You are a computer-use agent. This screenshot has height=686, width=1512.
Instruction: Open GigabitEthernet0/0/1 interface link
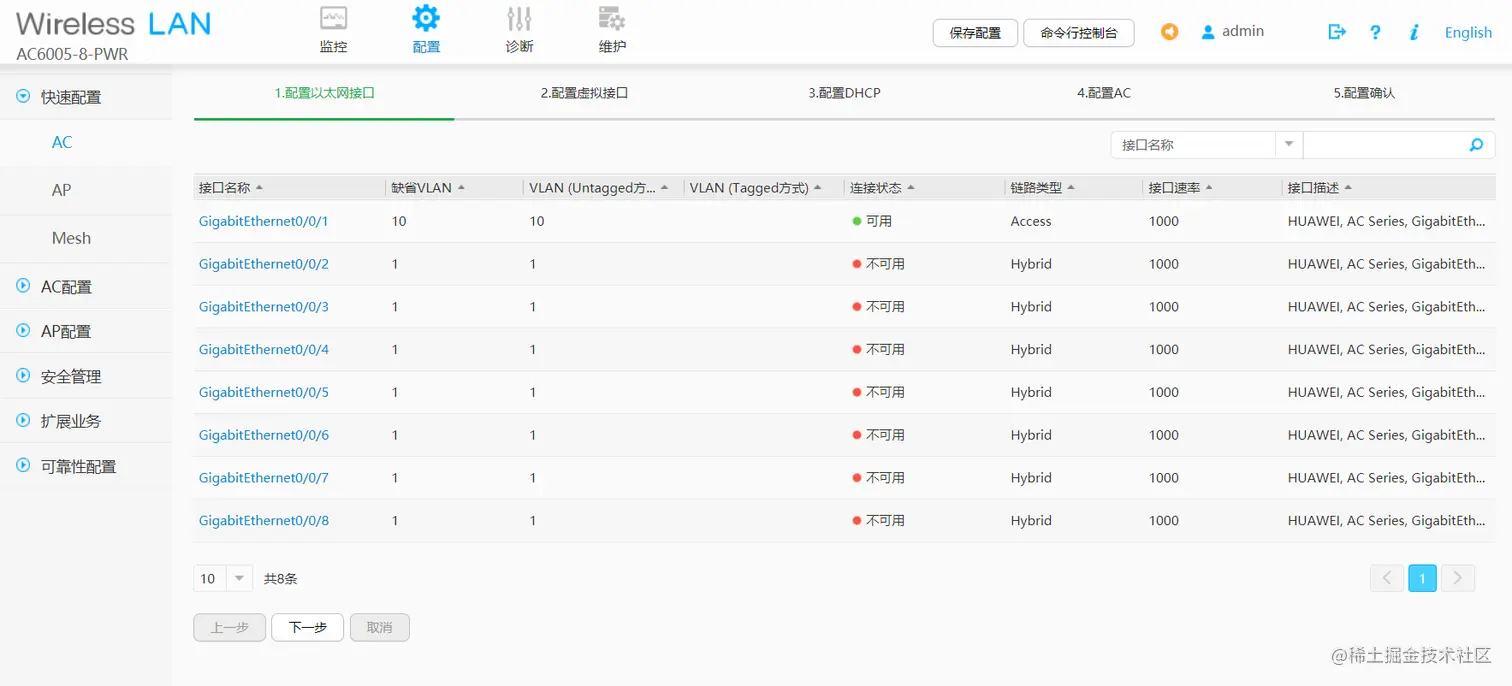coord(264,221)
